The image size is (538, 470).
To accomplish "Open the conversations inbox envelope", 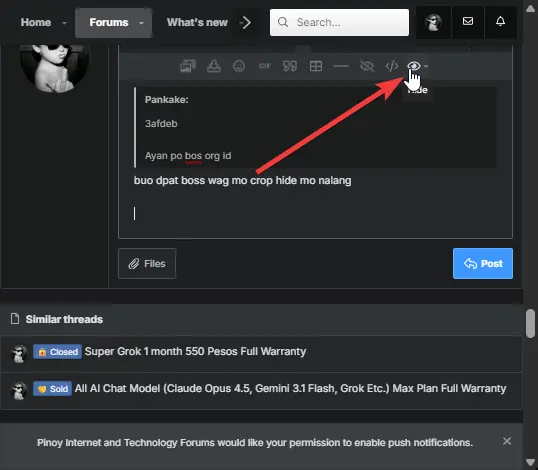I will pyautogui.click(x=468, y=21).
